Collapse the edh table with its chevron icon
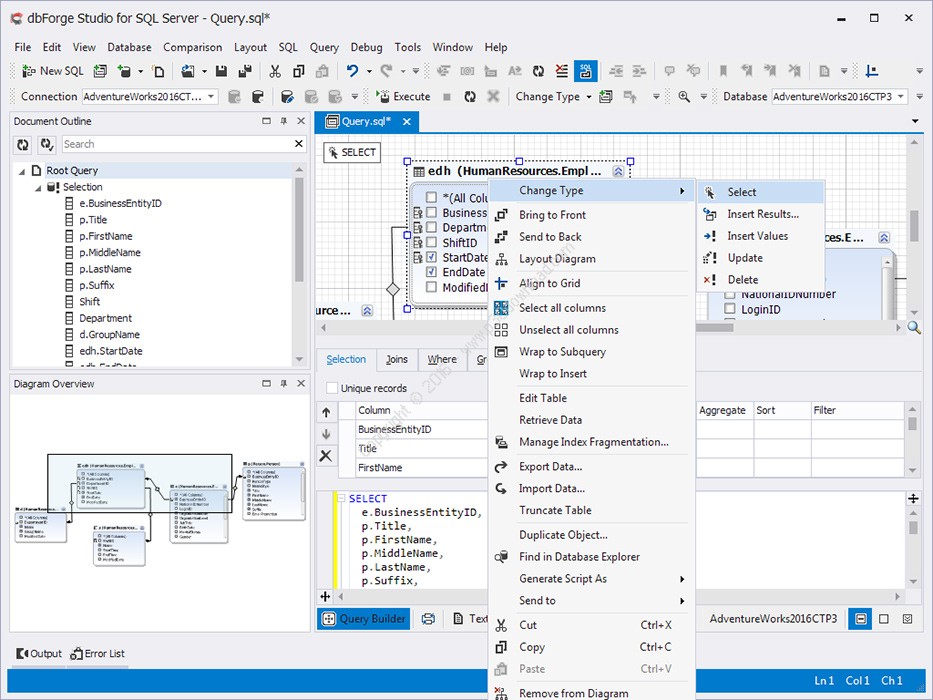Screen dimensions: 933x700 [618, 171]
